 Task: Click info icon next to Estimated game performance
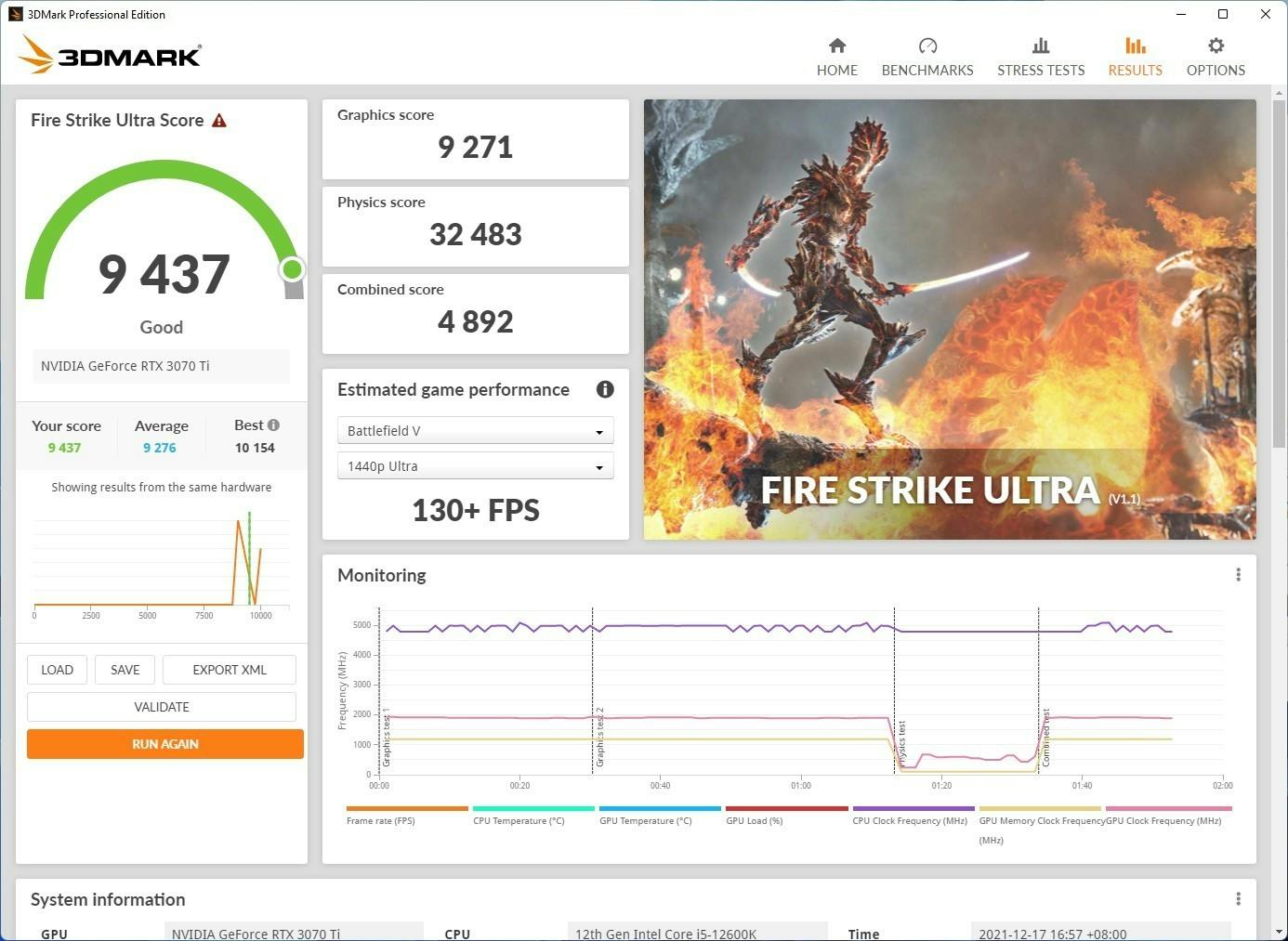click(605, 390)
